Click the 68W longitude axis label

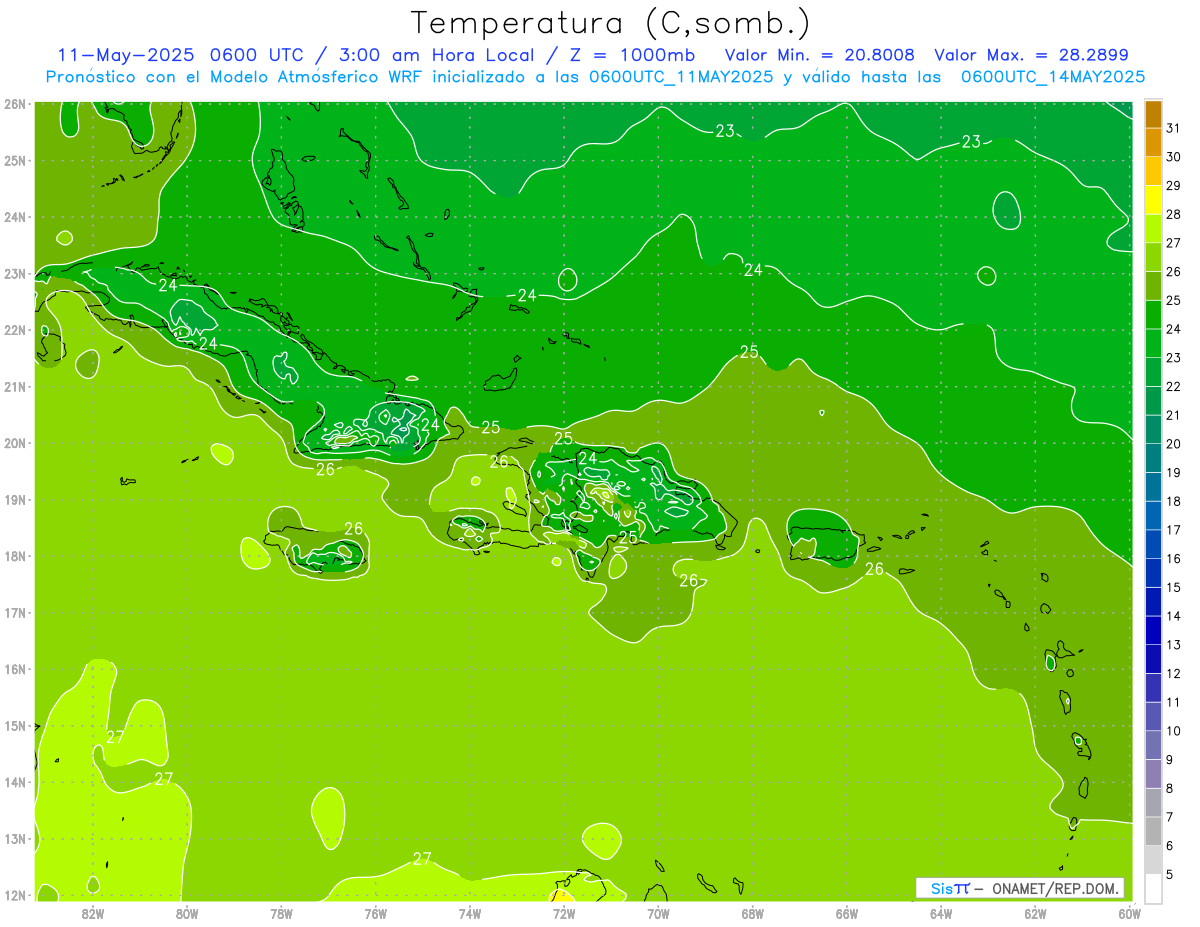[x=753, y=913]
